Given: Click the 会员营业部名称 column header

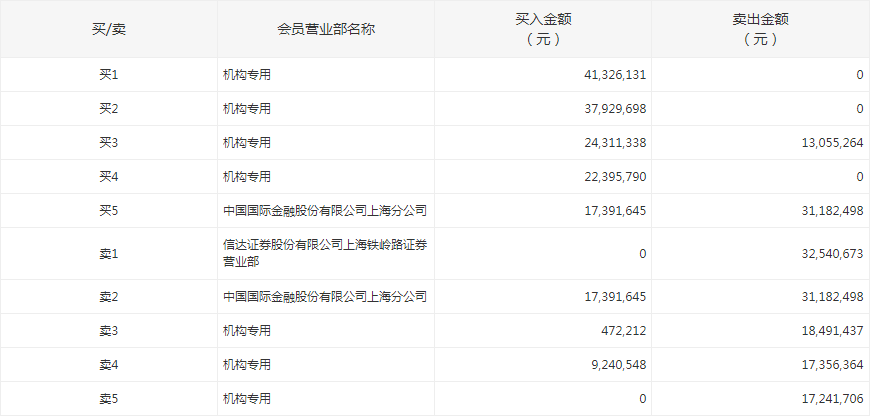Looking at the screenshot, I should [x=326, y=29].
